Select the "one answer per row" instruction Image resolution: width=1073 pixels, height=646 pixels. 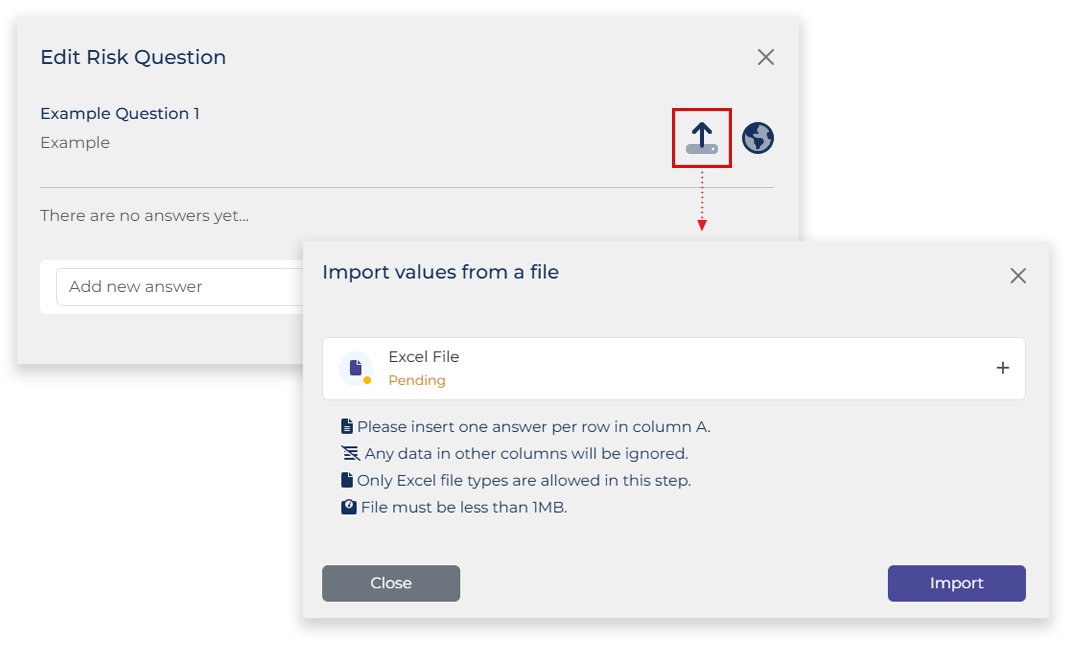coord(534,427)
